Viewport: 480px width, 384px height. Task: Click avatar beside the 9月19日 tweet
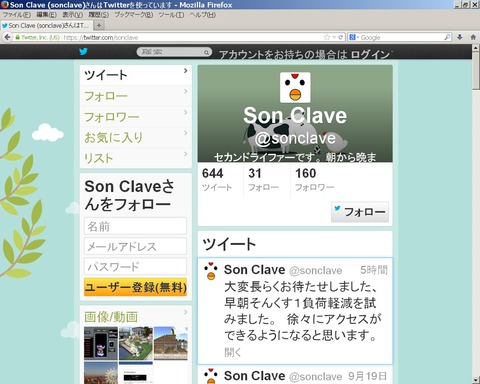211,376
